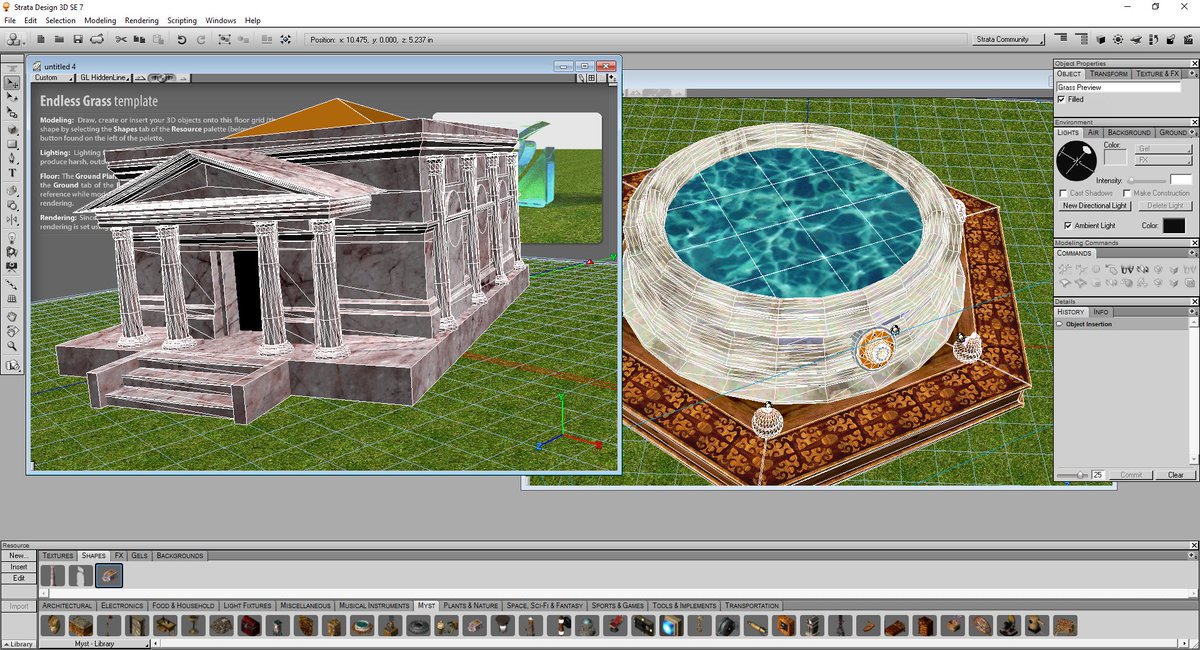The height and width of the screenshot is (650, 1200).
Task: Click the Grass Preview name field
Action: click(x=1118, y=87)
